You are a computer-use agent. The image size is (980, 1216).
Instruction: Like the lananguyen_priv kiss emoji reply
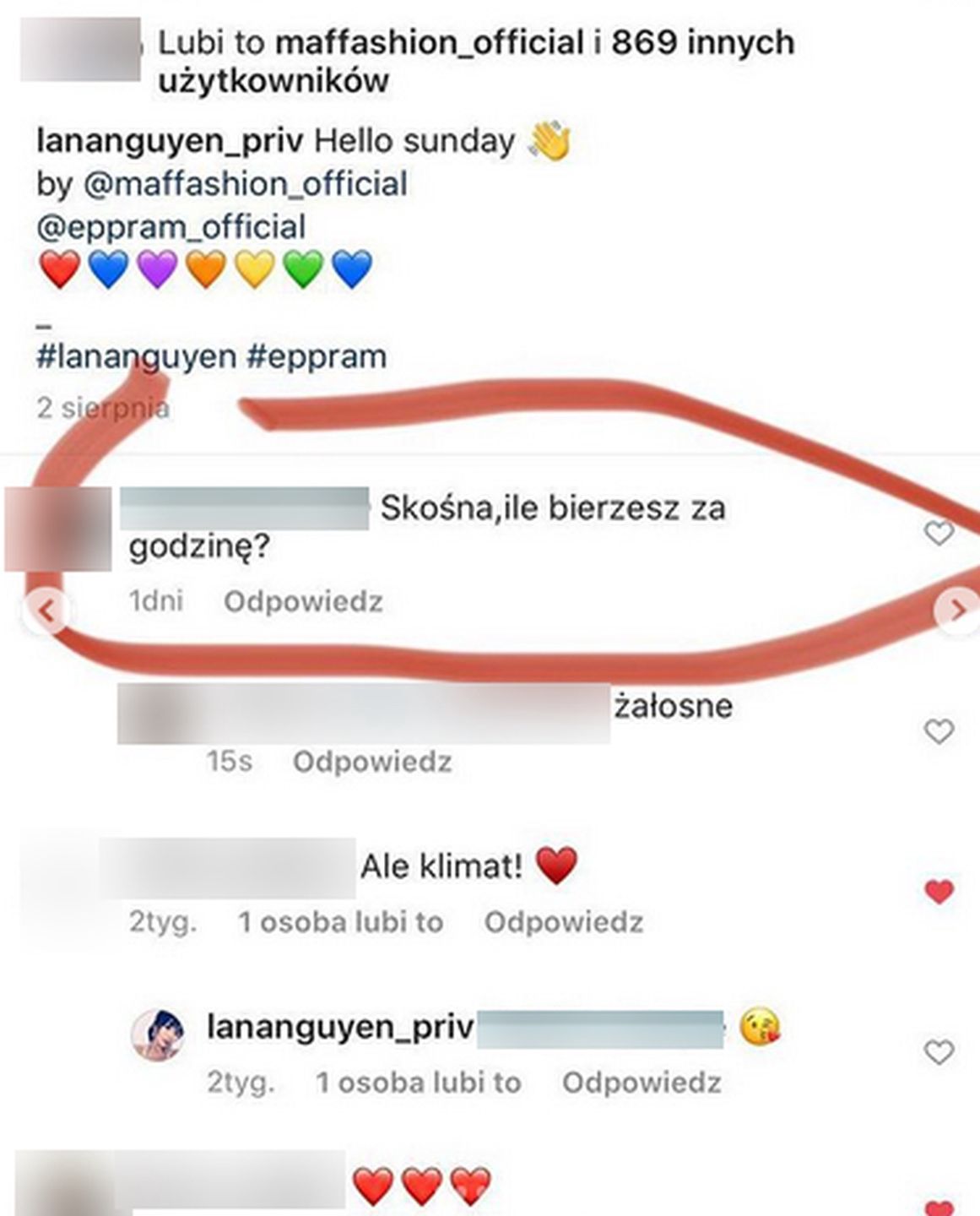point(939,1052)
